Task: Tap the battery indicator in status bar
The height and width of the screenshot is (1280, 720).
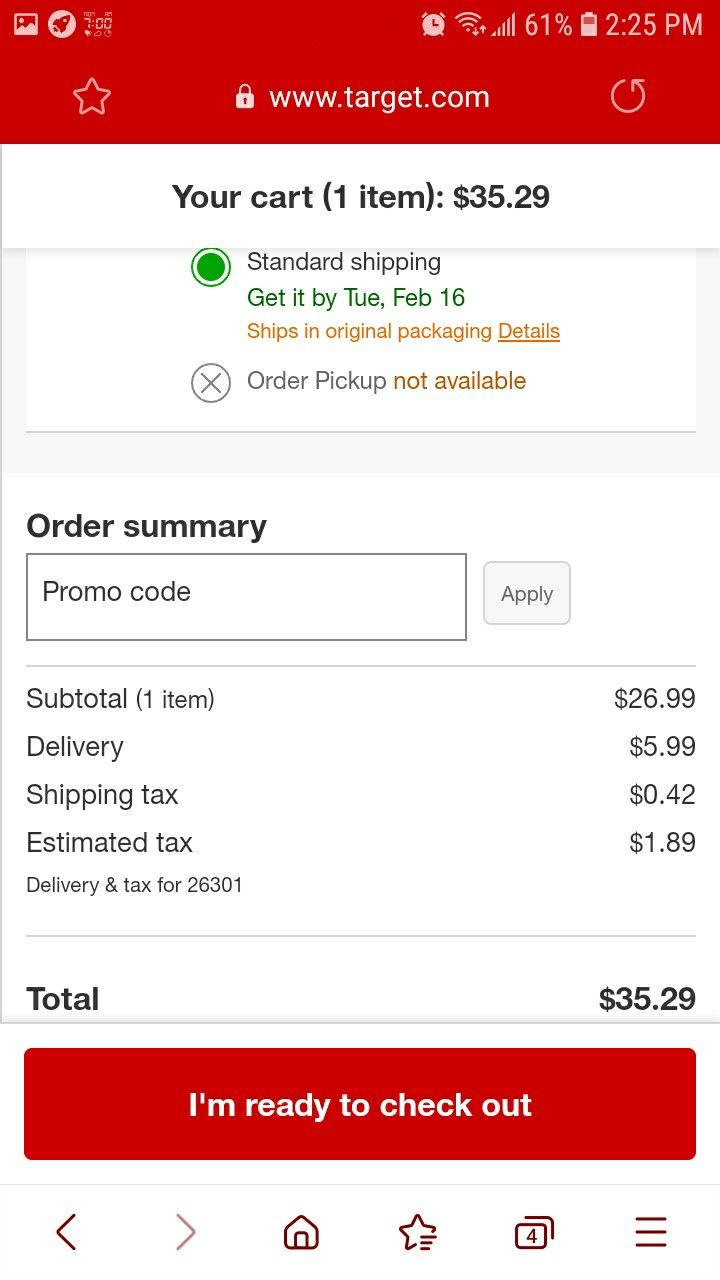Action: pos(589,24)
